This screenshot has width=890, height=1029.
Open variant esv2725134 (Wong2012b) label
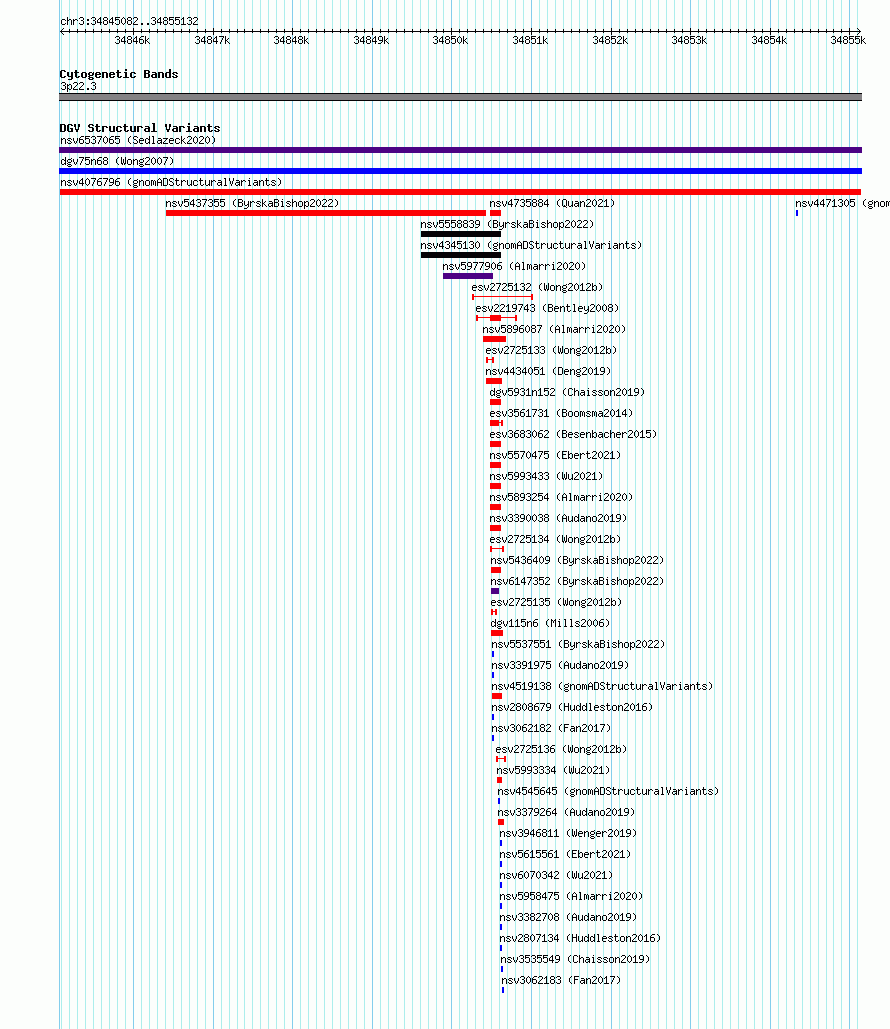555,539
